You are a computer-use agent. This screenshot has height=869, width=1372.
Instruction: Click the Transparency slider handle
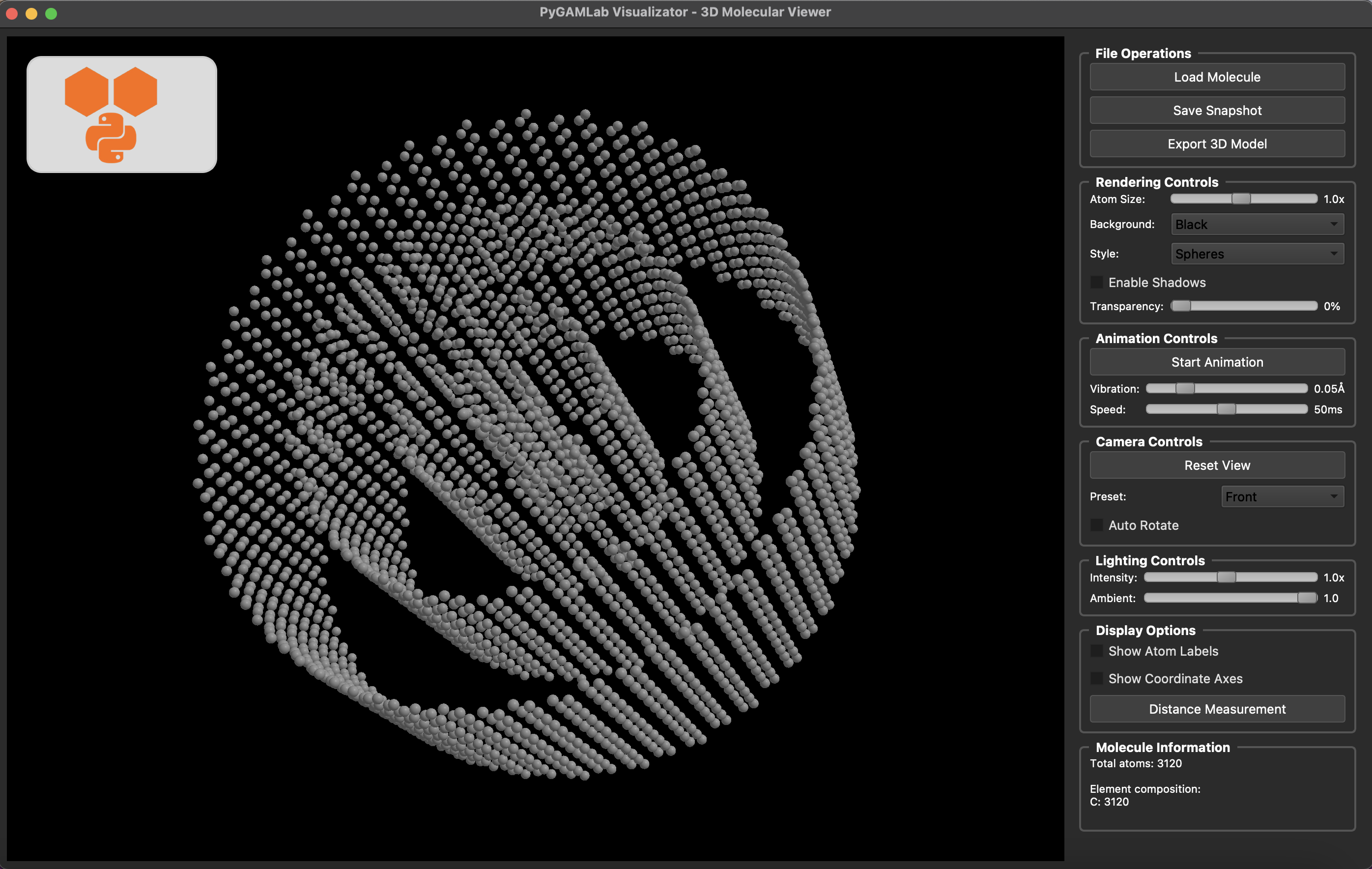1181,306
